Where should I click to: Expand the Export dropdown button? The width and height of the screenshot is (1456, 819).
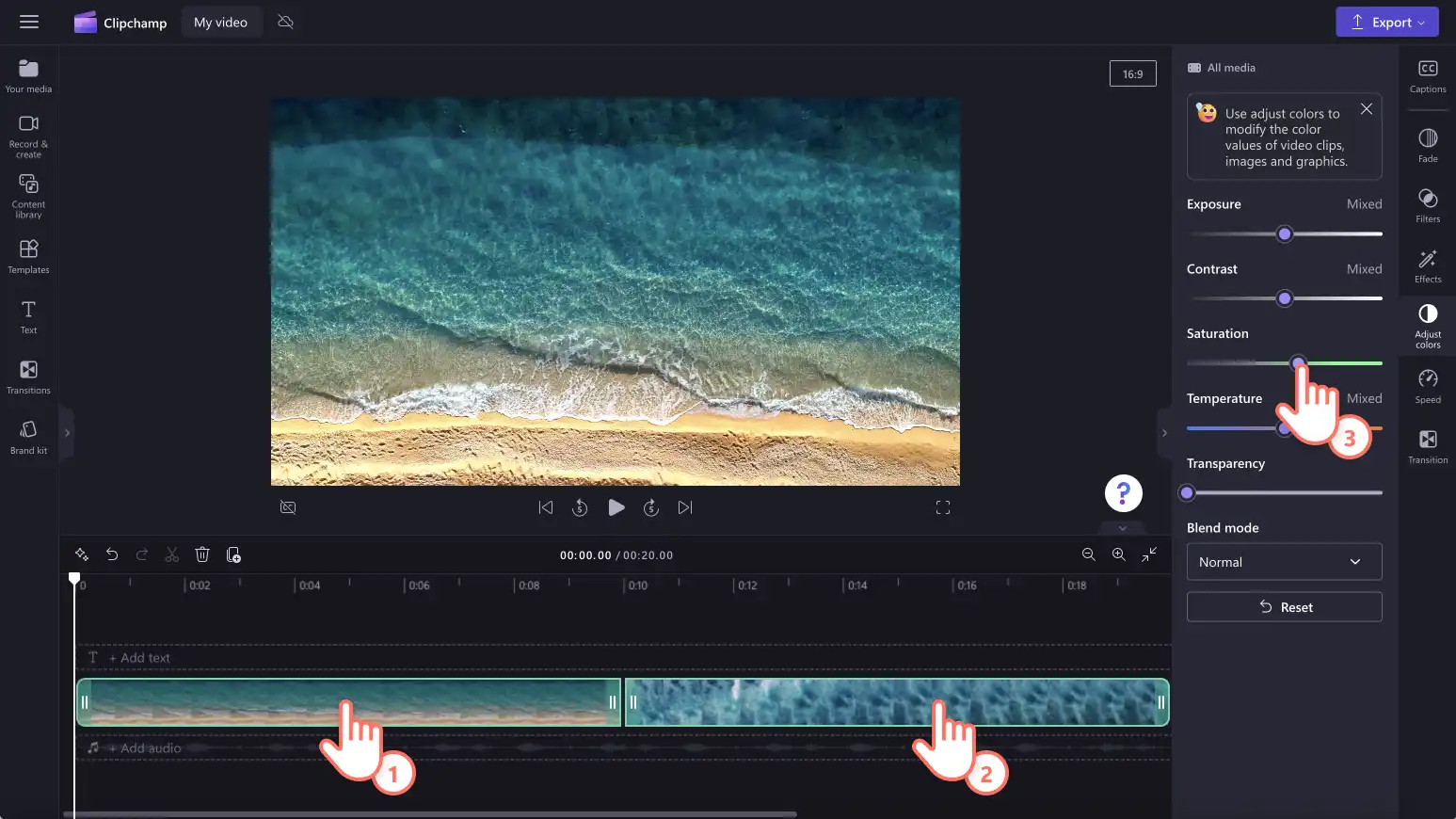pos(1386,22)
